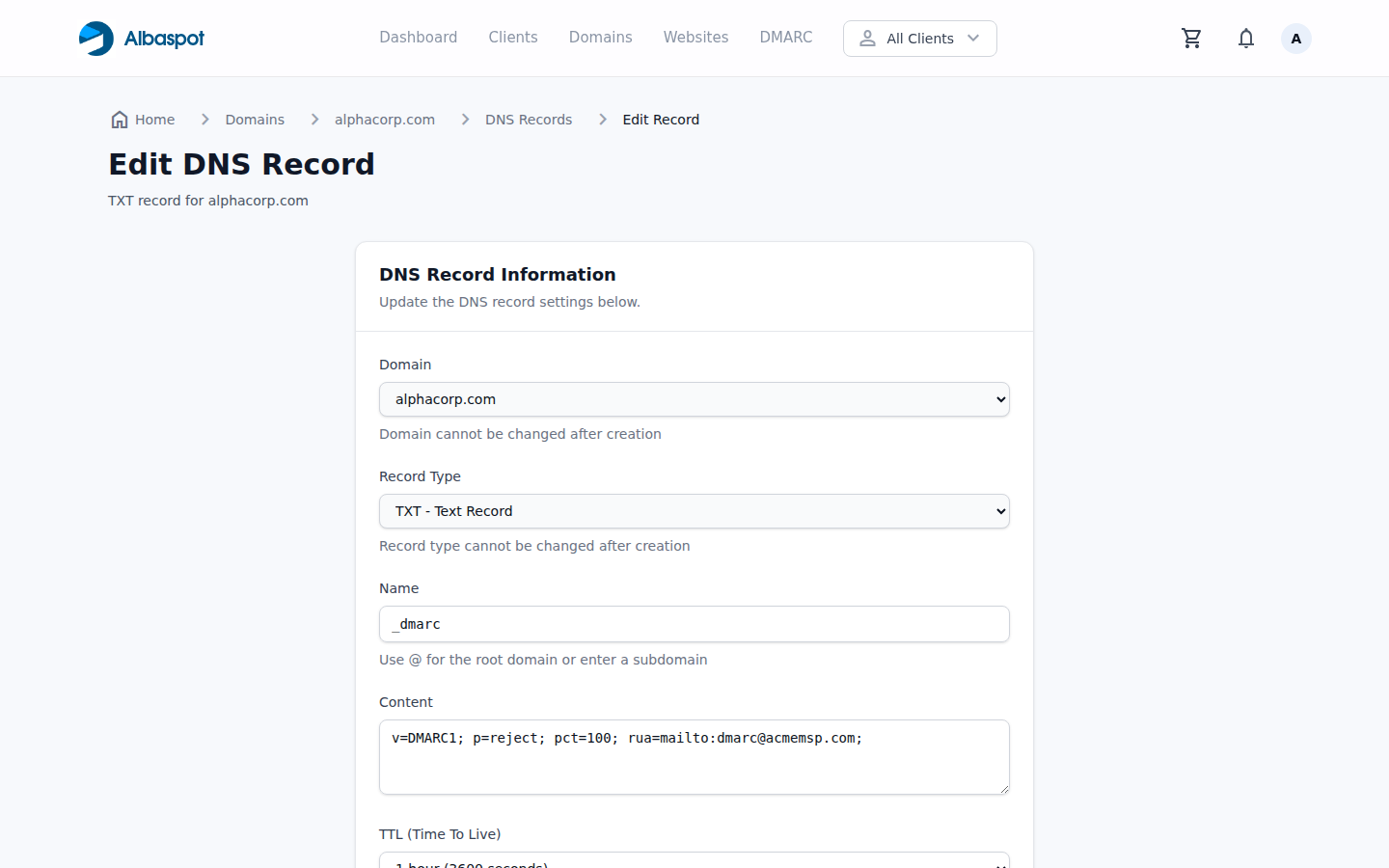The width and height of the screenshot is (1389, 868).
Task: Open the DMARC section from the navbar
Action: (785, 37)
